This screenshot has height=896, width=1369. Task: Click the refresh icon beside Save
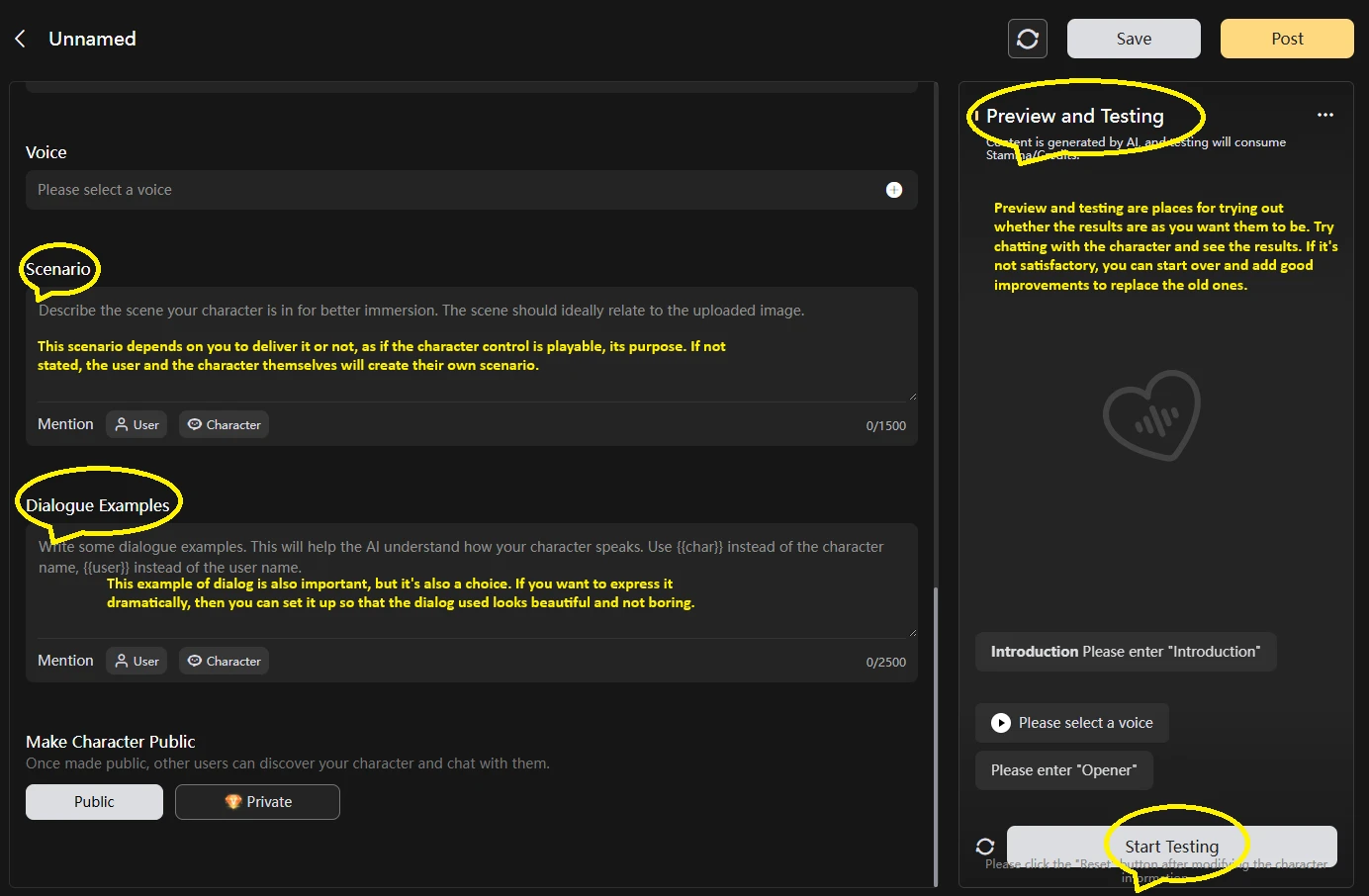1027,39
